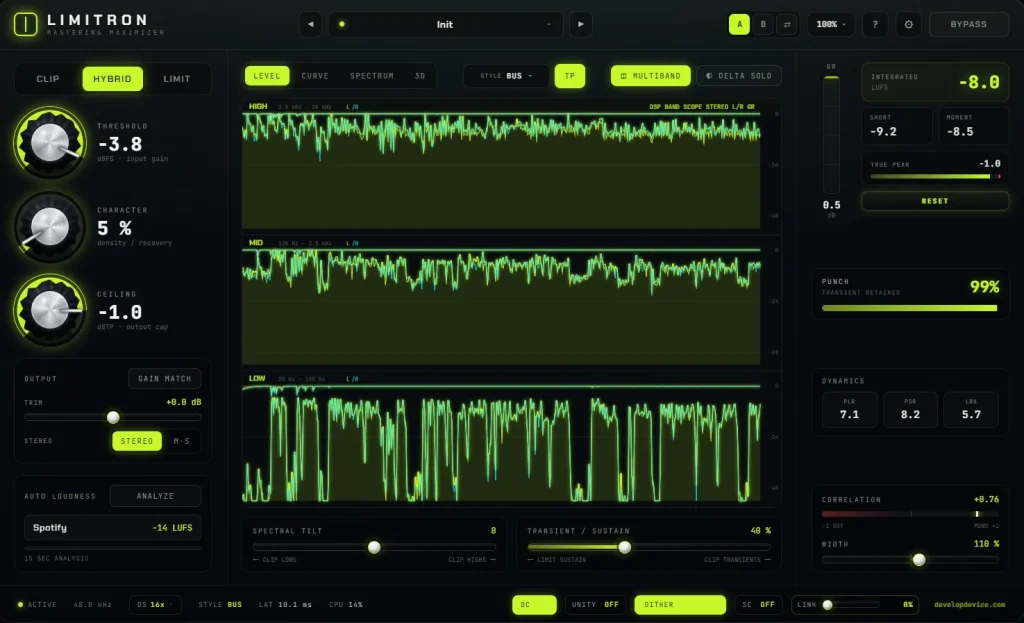Click the ceiling value -1.0
Viewport: 1024px width, 623px height.
pos(120,312)
